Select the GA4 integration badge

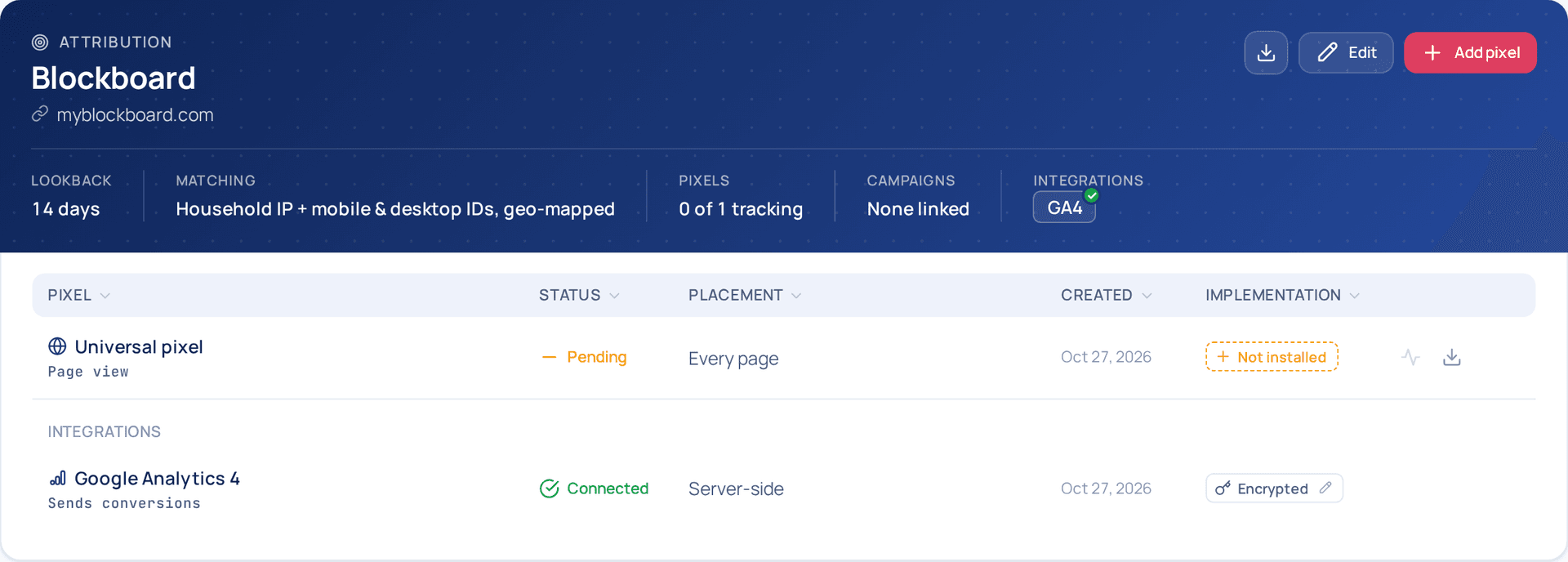[x=1064, y=207]
